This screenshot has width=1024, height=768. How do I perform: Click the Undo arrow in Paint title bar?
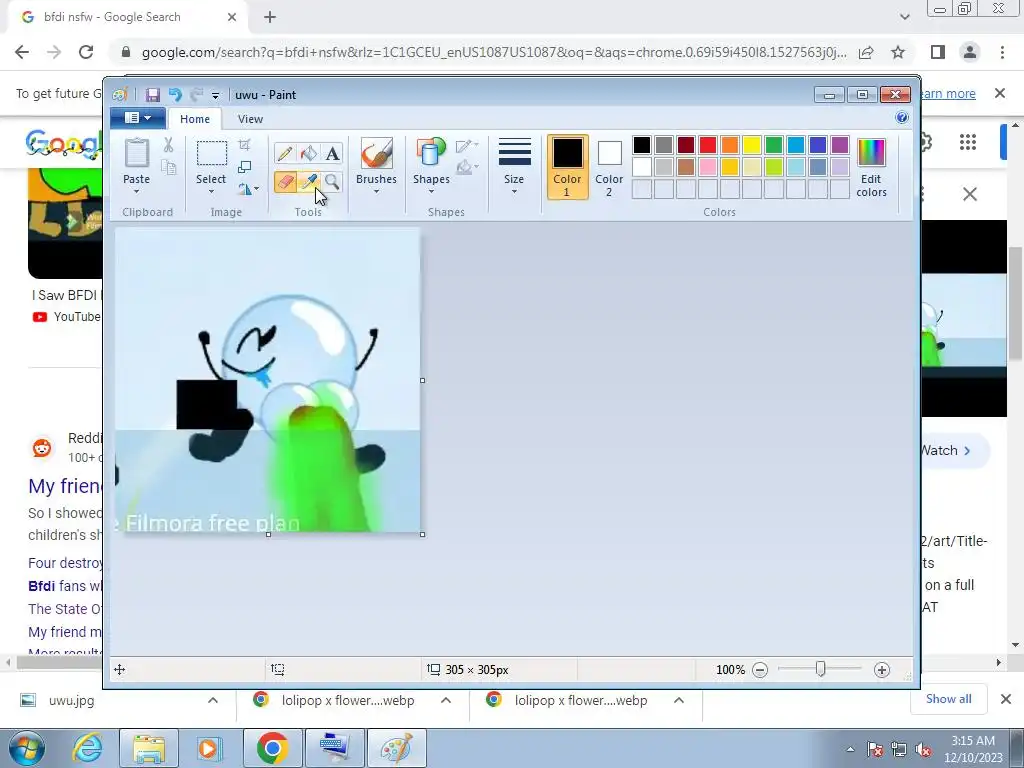[x=174, y=95]
